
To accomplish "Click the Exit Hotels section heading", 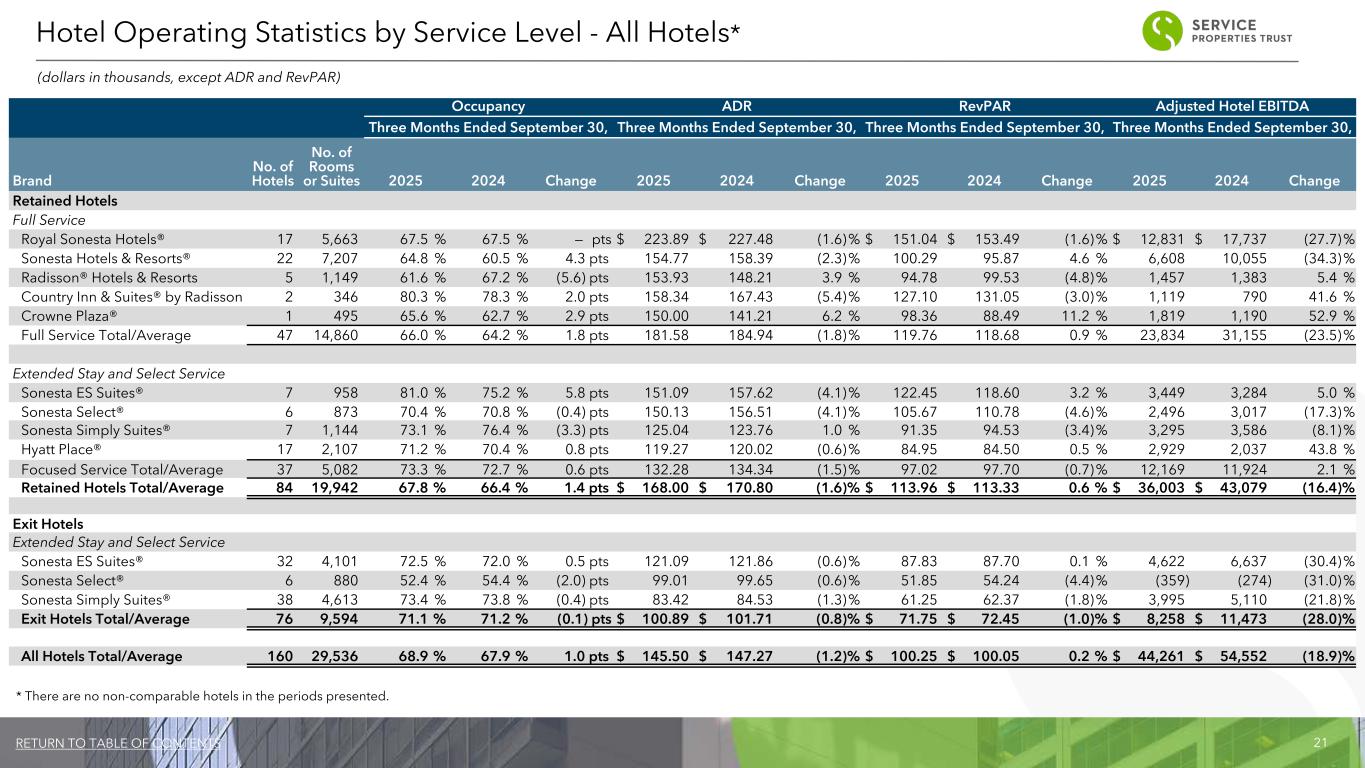I will (47, 524).
